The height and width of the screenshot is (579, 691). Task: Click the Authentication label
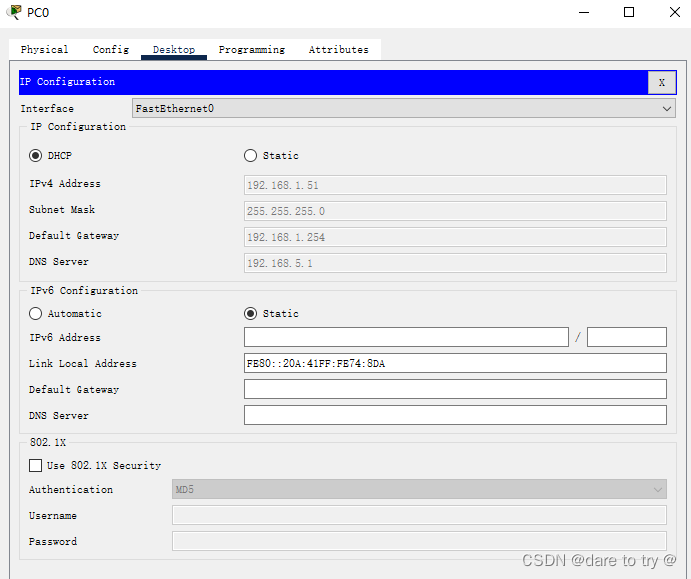(x=71, y=490)
